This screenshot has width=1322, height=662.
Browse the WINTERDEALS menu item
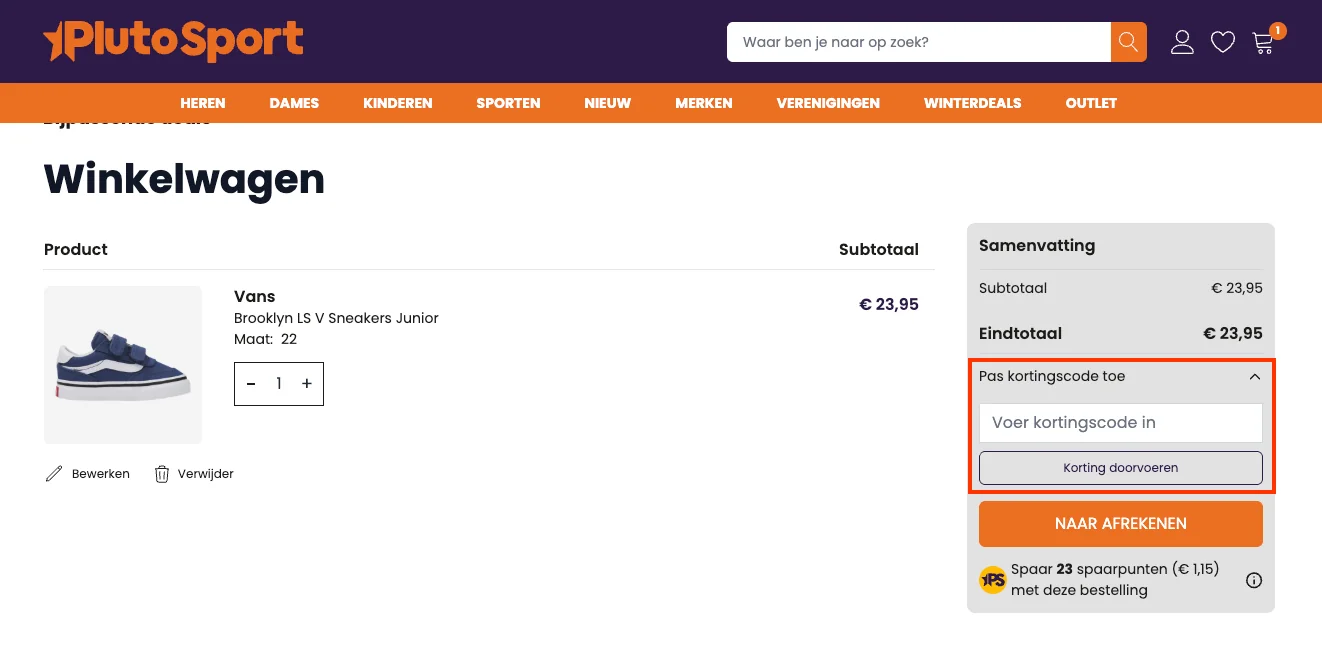[x=972, y=103]
